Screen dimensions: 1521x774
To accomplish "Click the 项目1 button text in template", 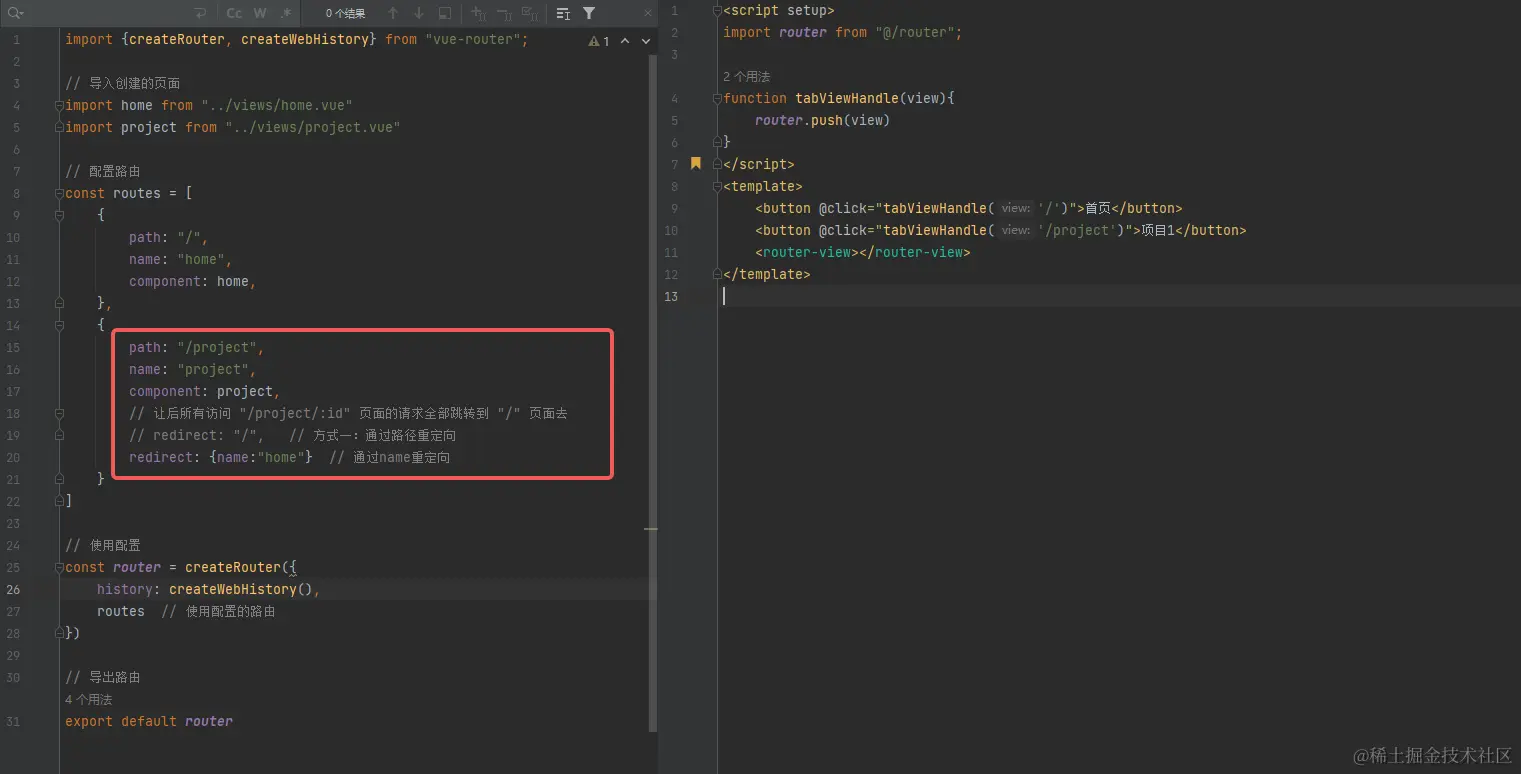I will click(1158, 230).
